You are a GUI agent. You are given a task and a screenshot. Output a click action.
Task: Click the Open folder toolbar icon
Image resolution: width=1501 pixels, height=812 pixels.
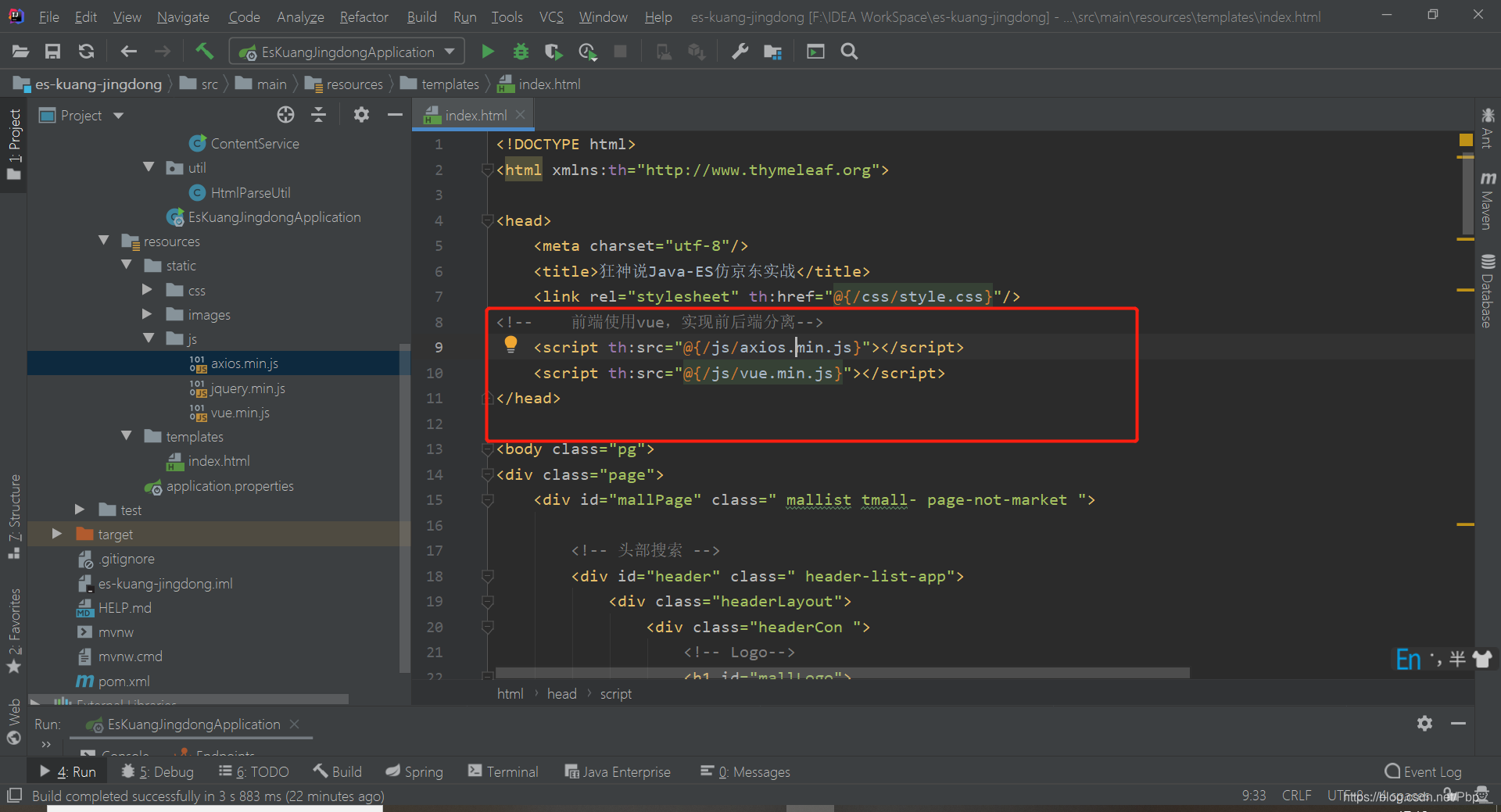click(20, 52)
